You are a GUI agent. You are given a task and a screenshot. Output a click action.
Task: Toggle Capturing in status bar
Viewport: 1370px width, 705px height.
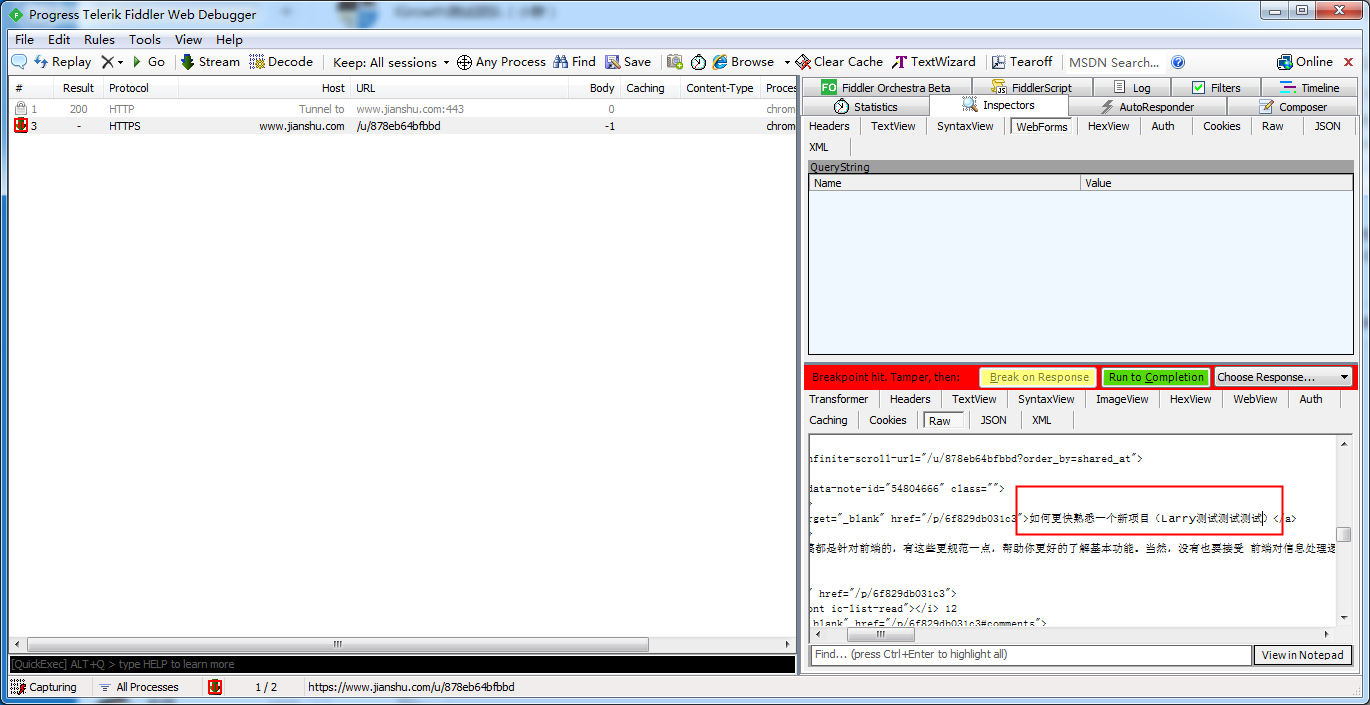[45, 687]
